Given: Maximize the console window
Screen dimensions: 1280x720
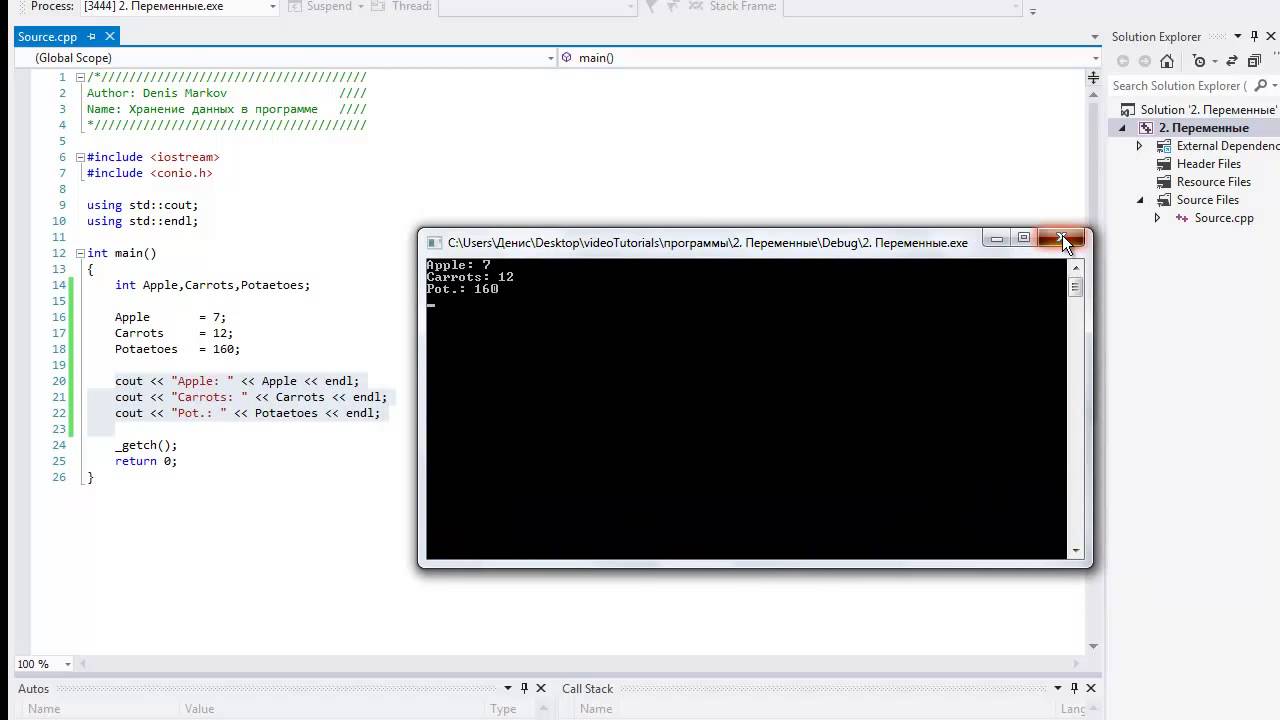Looking at the screenshot, I should pos(1023,238).
